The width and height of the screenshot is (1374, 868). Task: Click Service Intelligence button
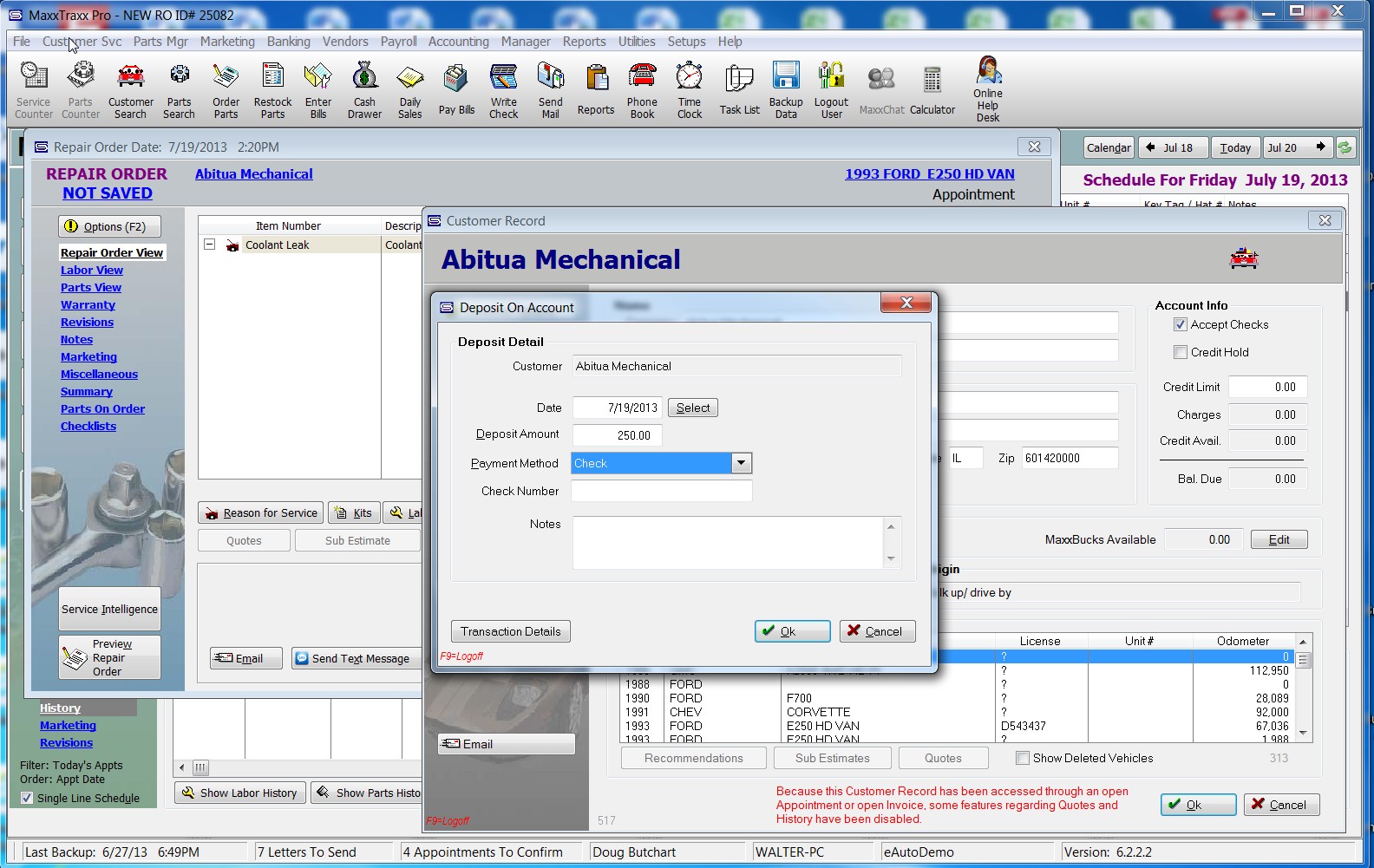pos(109,609)
